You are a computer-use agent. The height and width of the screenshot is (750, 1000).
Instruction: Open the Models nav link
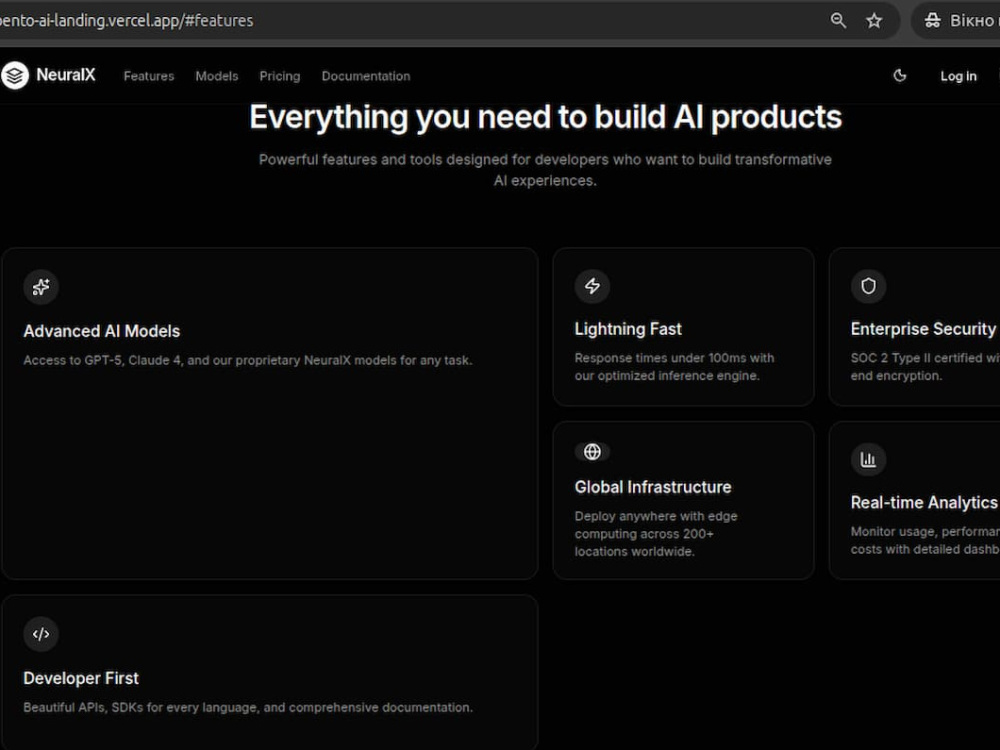[x=217, y=76]
